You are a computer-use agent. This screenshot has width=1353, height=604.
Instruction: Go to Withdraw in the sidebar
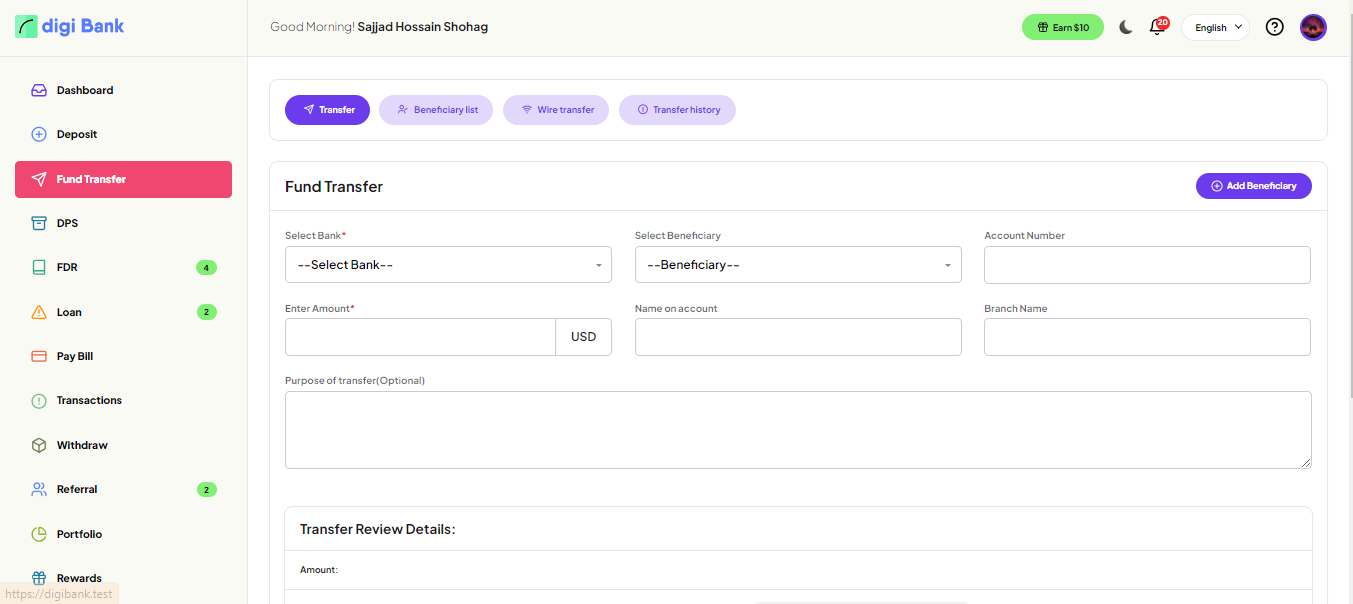point(82,445)
